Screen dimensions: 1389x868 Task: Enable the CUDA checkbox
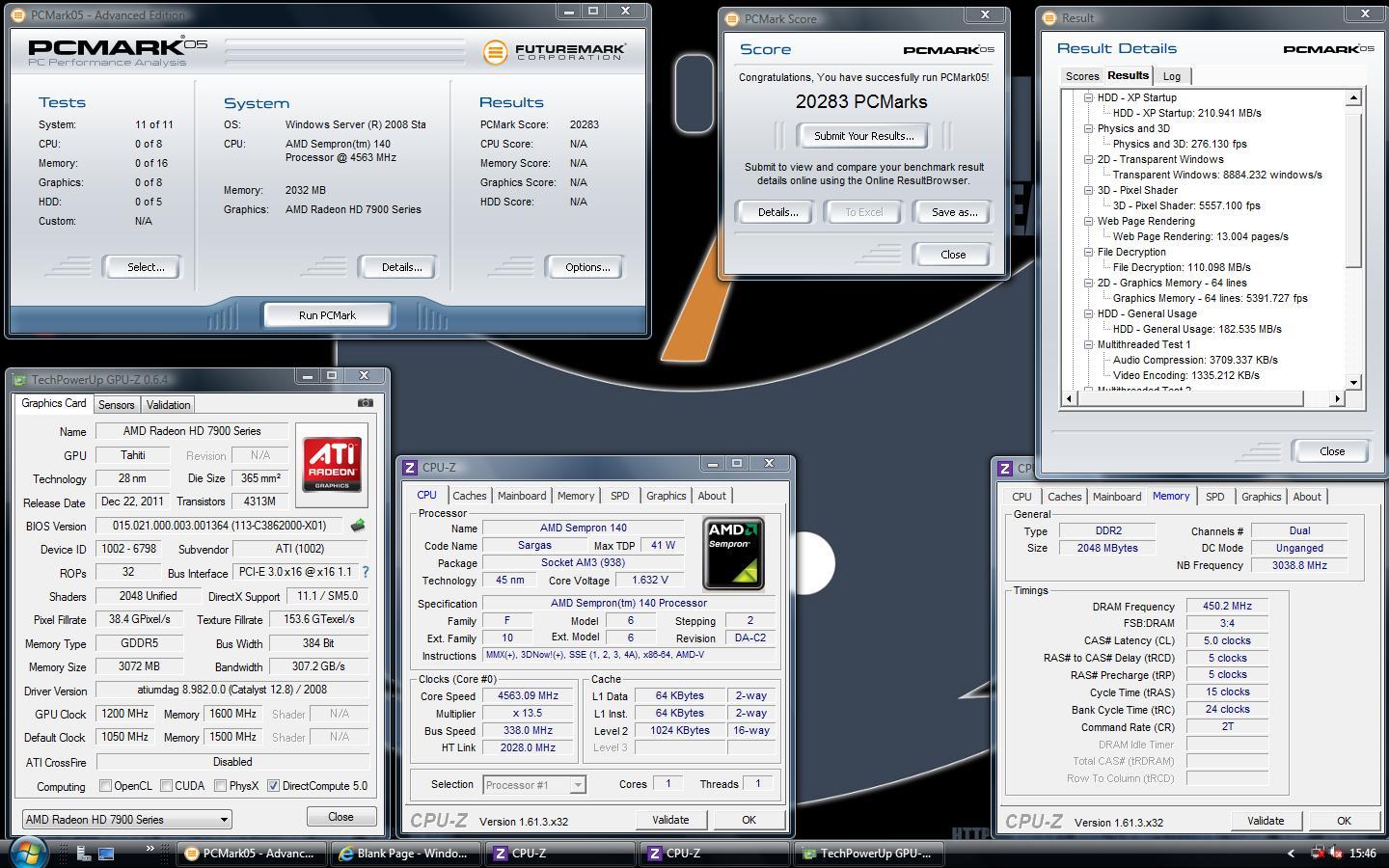(x=166, y=786)
